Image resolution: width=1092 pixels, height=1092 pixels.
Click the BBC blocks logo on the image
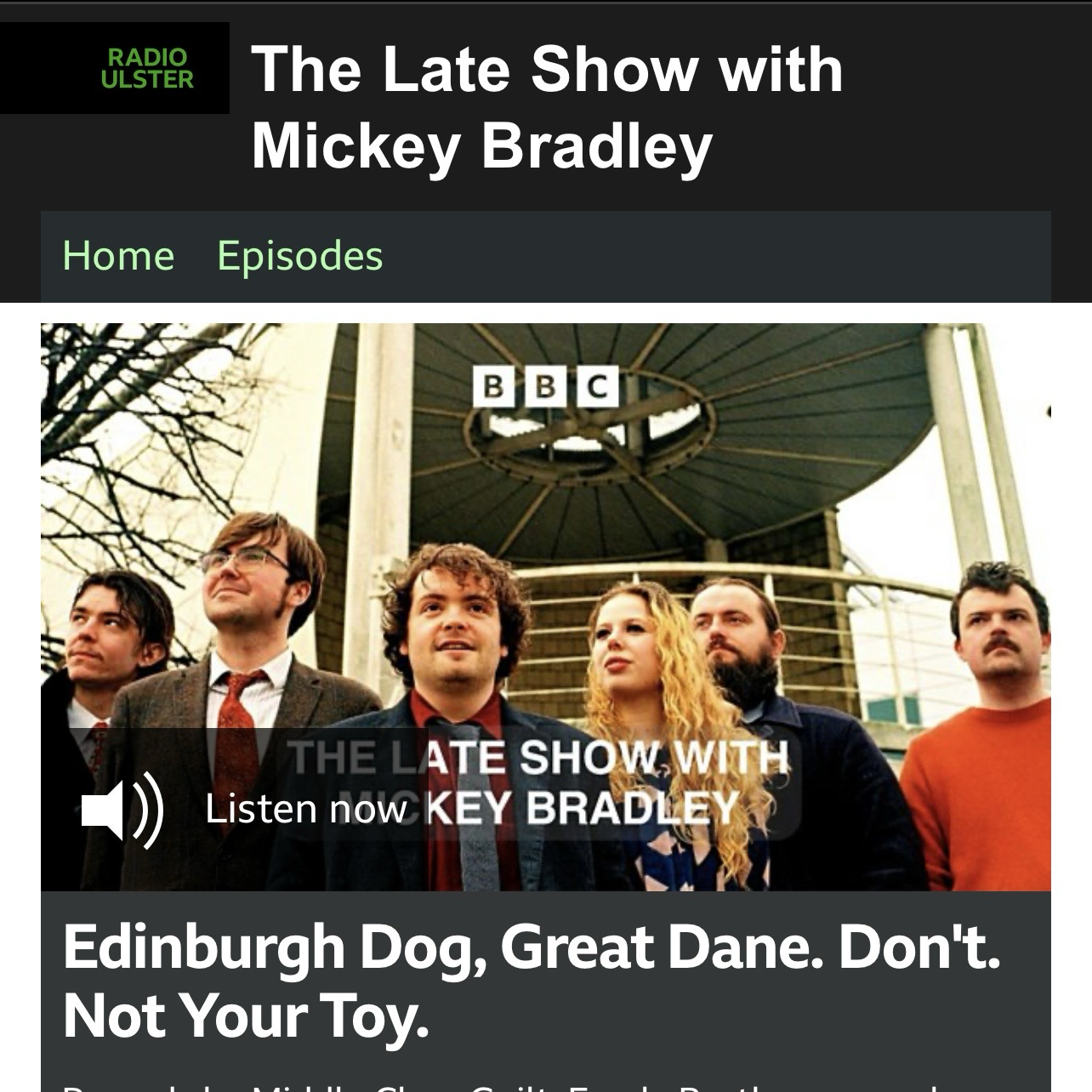[545, 388]
